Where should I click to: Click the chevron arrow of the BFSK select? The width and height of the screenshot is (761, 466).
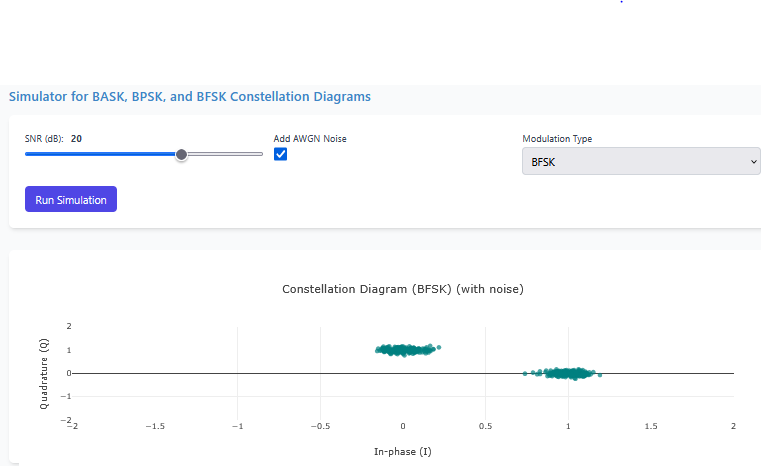pos(753,162)
